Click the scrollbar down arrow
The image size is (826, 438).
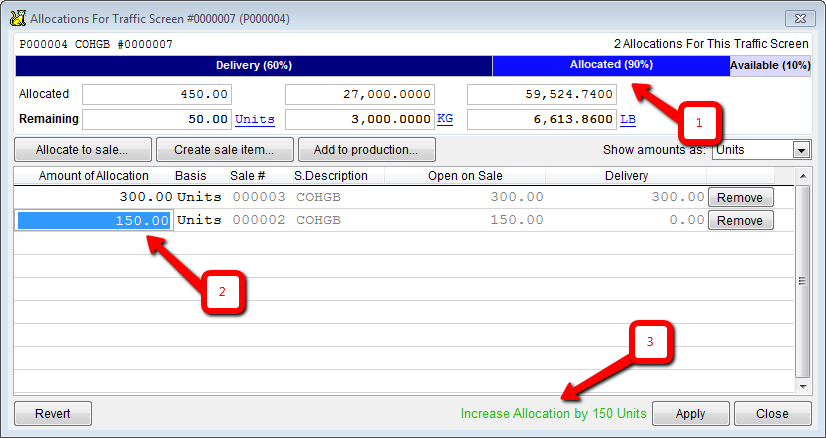tap(802, 387)
